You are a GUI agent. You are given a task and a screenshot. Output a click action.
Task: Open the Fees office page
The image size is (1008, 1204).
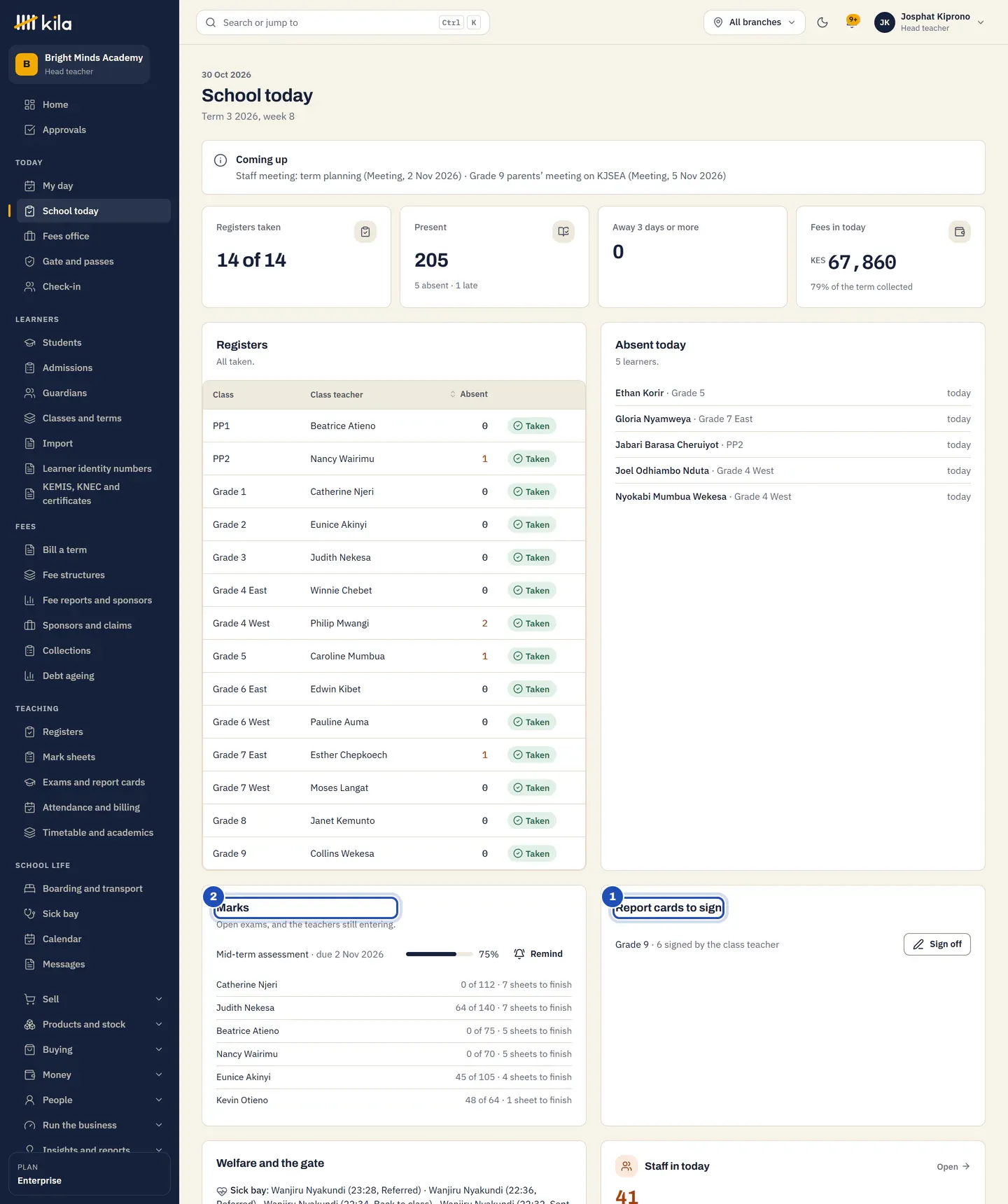click(93, 236)
